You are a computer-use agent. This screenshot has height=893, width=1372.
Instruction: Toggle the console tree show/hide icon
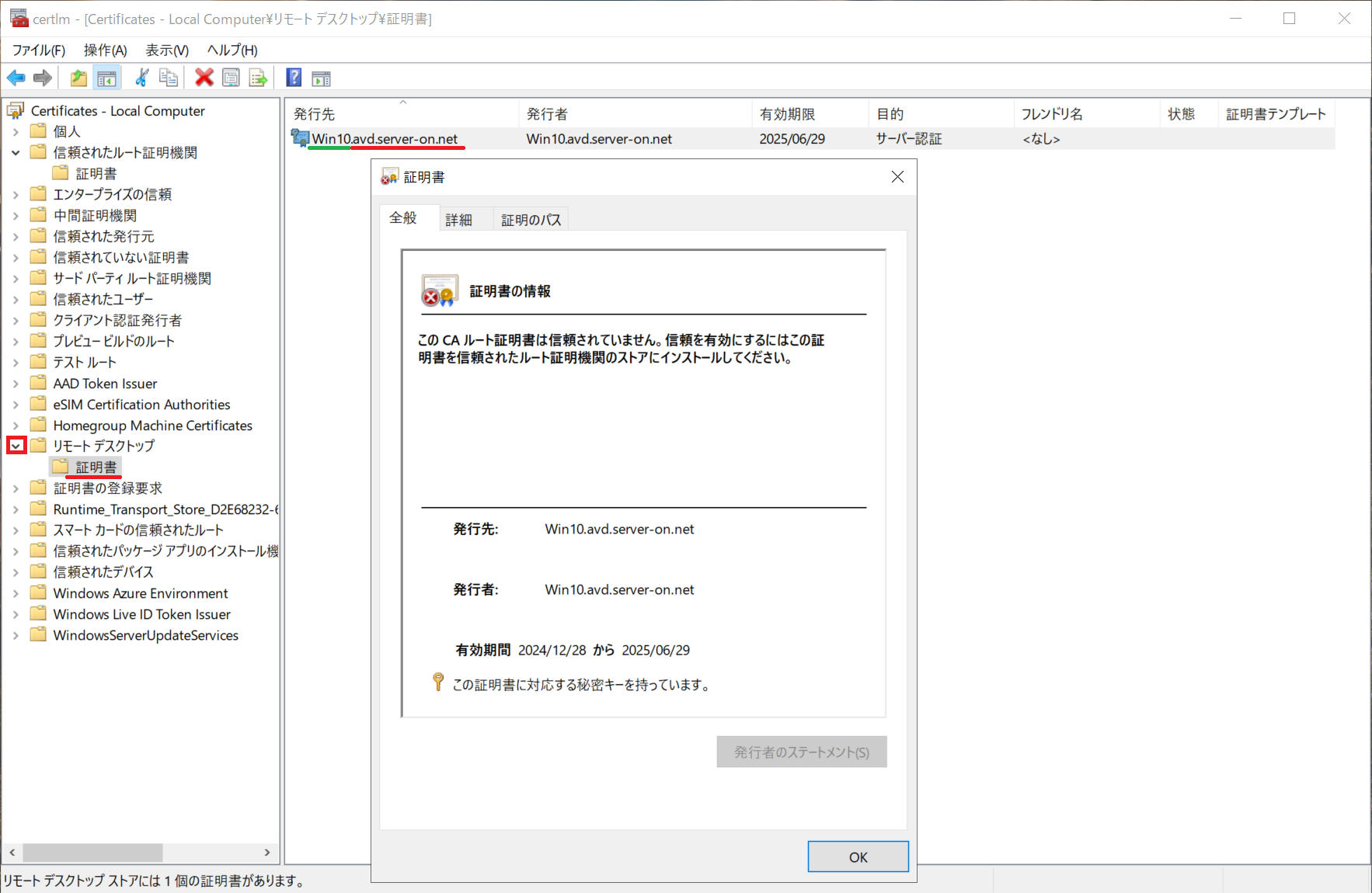coord(106,78)
